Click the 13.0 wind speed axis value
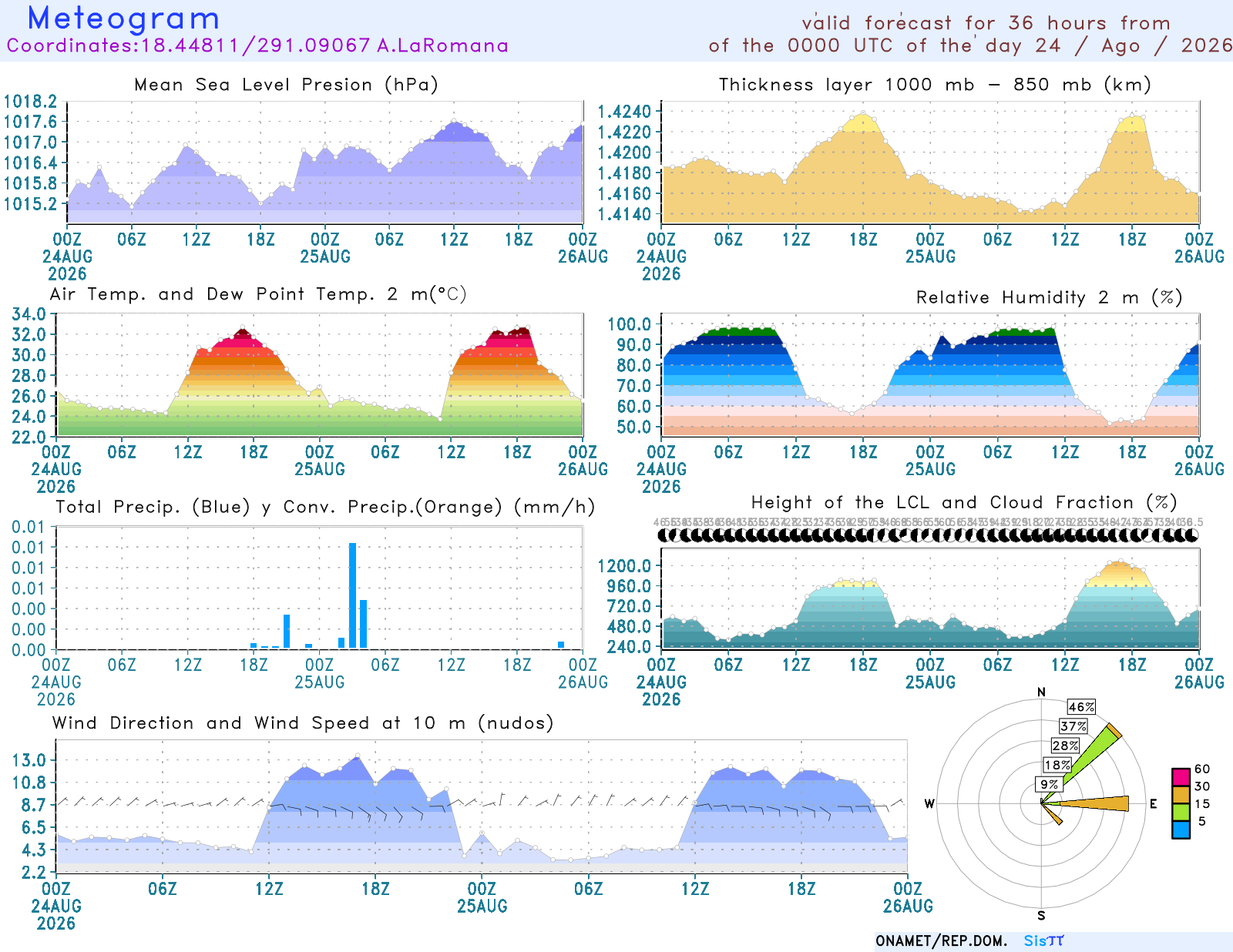1233x952 pixels. pyautogui.click(x=29, y=760)
